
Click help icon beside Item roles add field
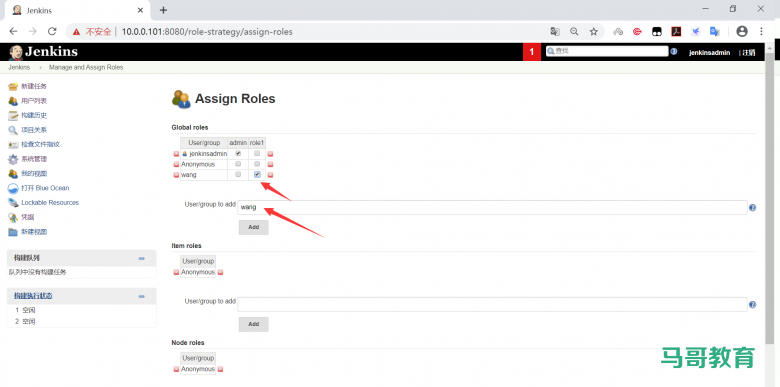coord(753,304)
